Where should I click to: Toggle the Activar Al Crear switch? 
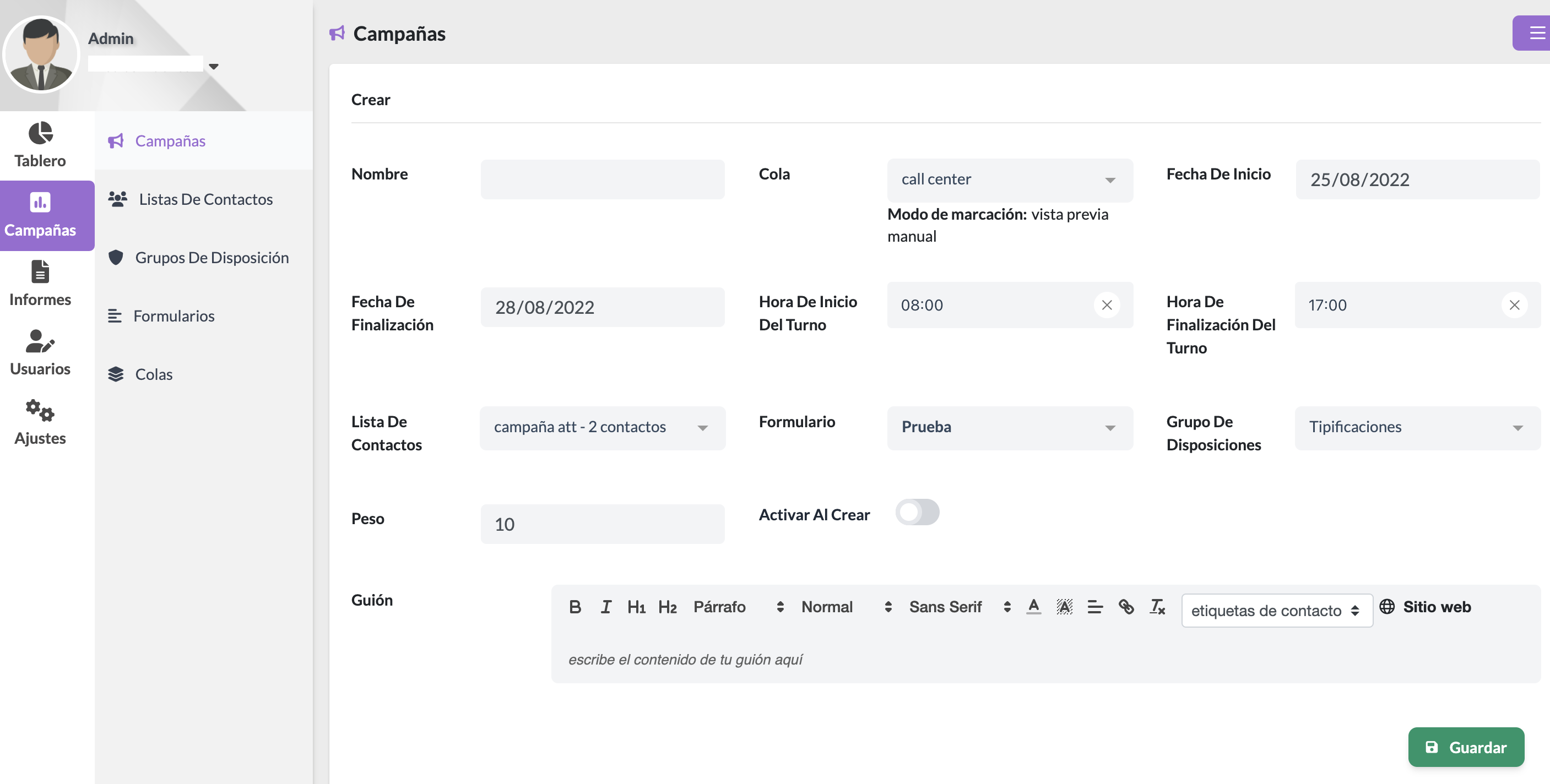pyautogui.click(x=917, y=512)
